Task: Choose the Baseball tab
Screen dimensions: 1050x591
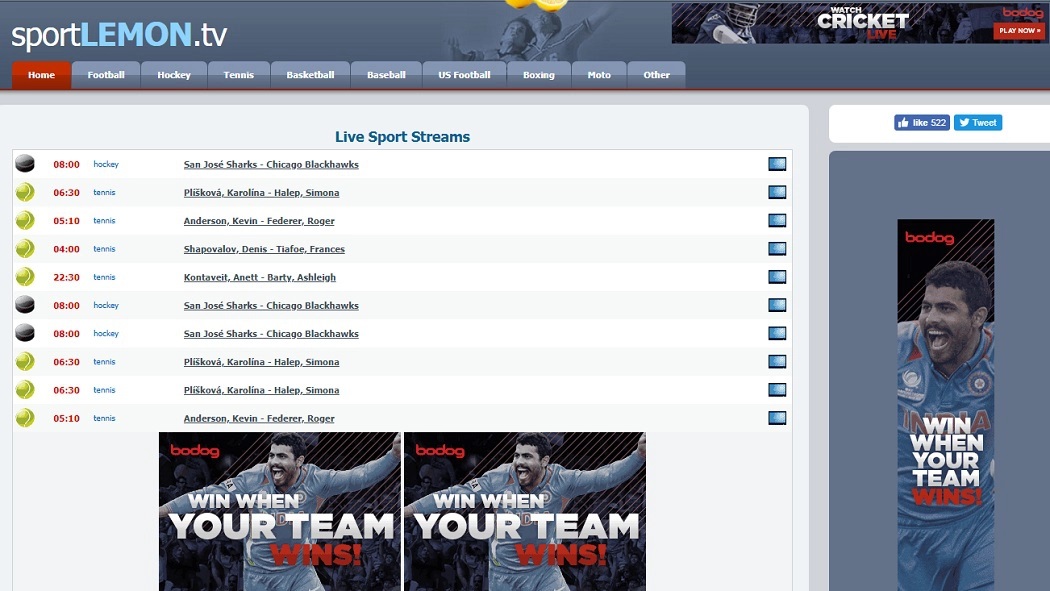Action: [x=386, y=75]
